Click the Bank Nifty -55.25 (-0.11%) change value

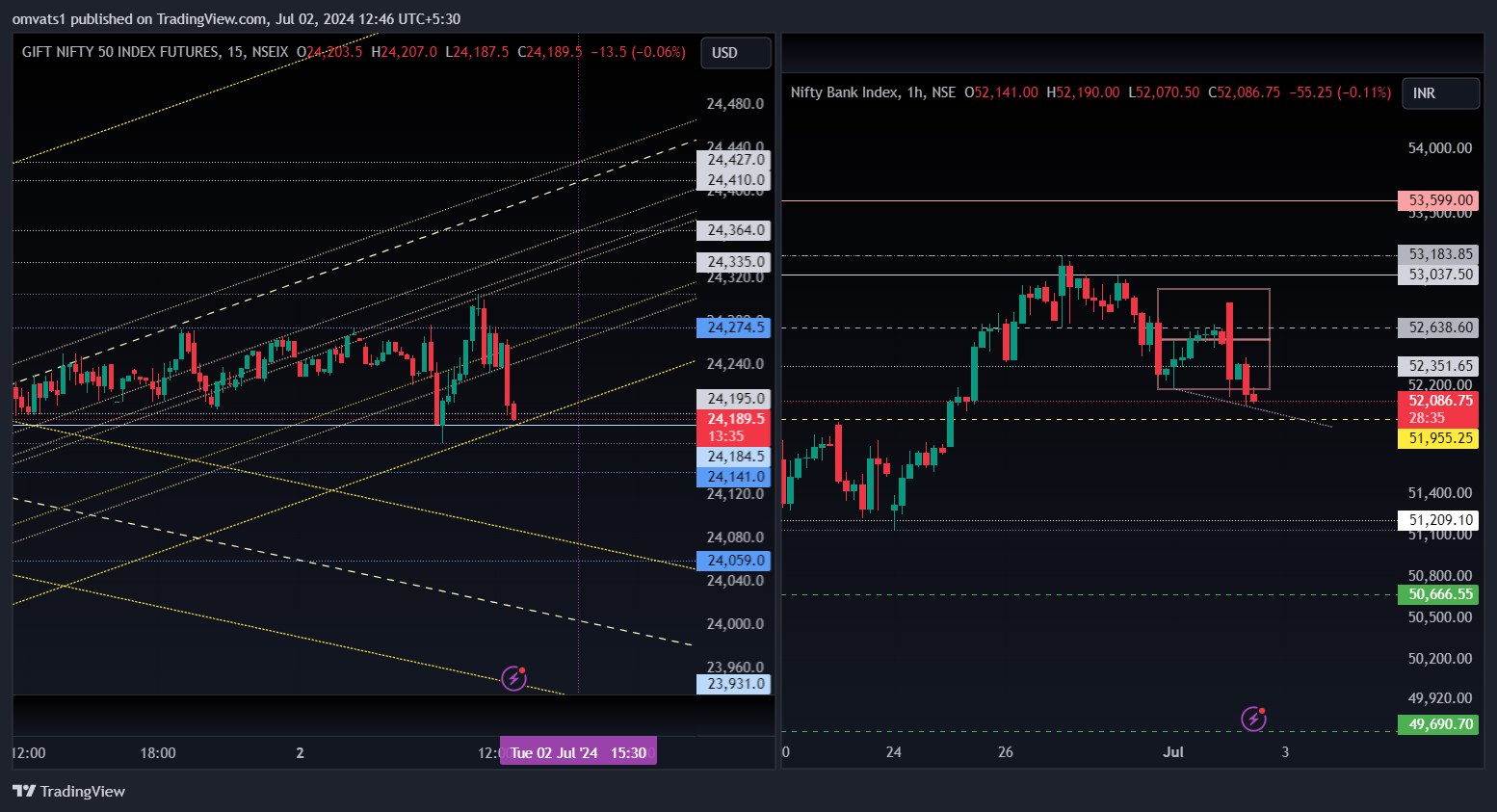1340,92
